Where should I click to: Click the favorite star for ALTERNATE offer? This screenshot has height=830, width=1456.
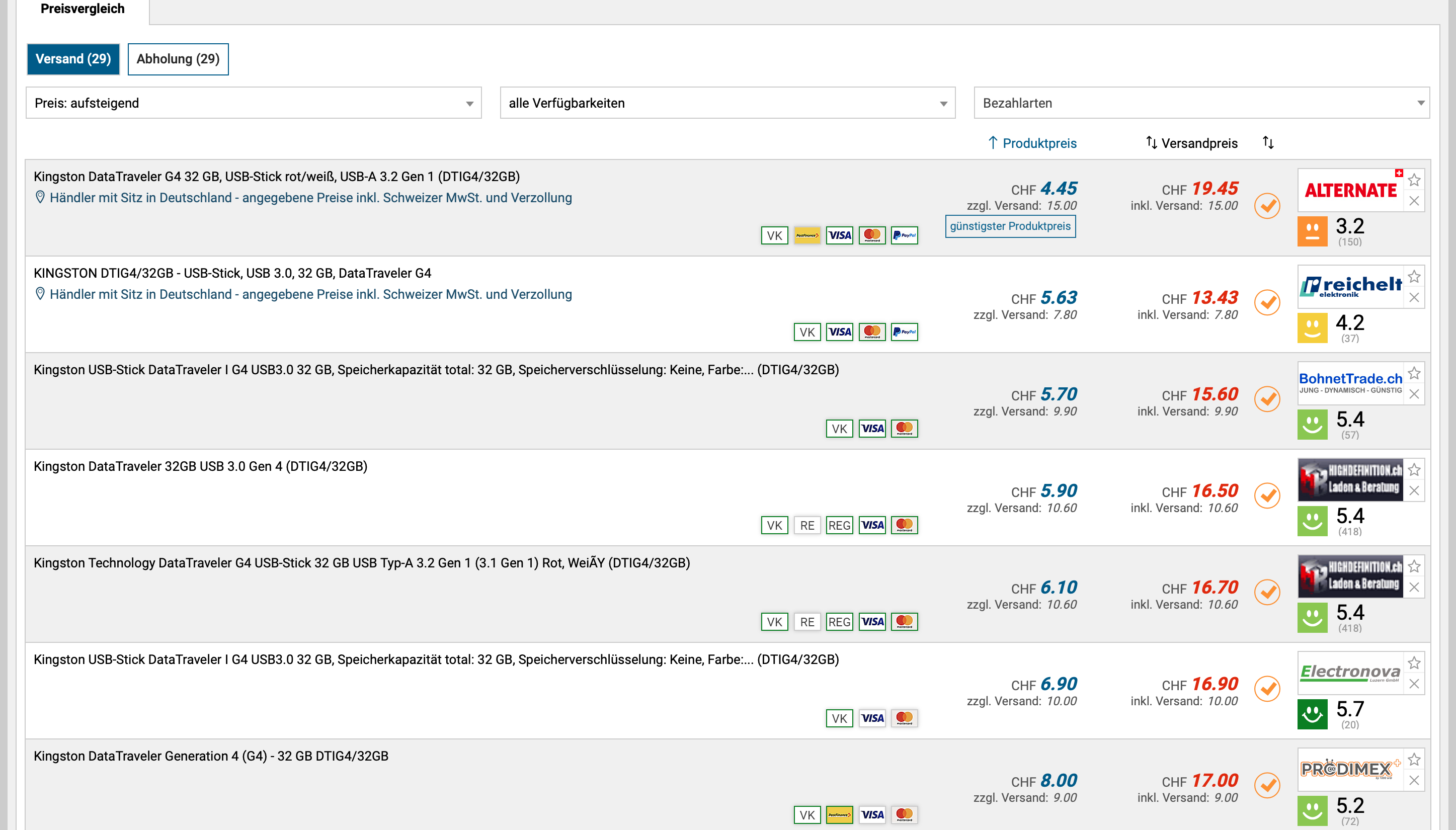(x=1414, y=180)
